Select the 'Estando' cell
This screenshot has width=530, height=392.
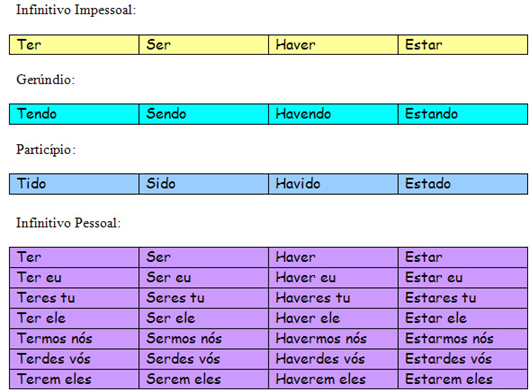coord(463,114)
